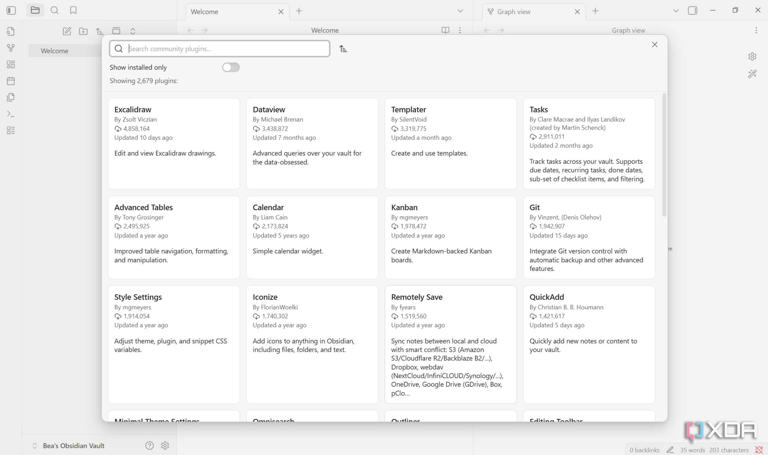The image size is (768, 455).
Task: Open the Dataview plugin card
Action: pos(312,143)
